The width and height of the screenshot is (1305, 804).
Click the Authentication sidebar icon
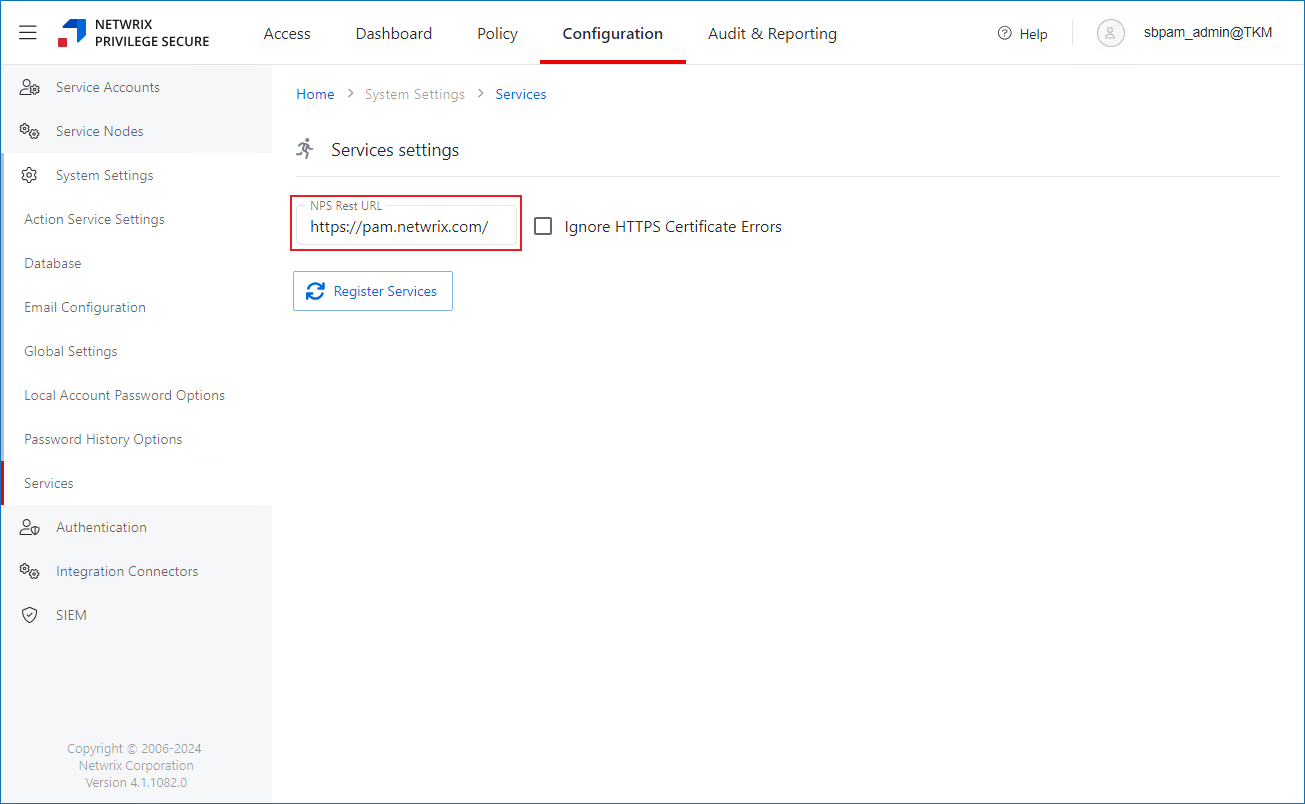point(29,527)
